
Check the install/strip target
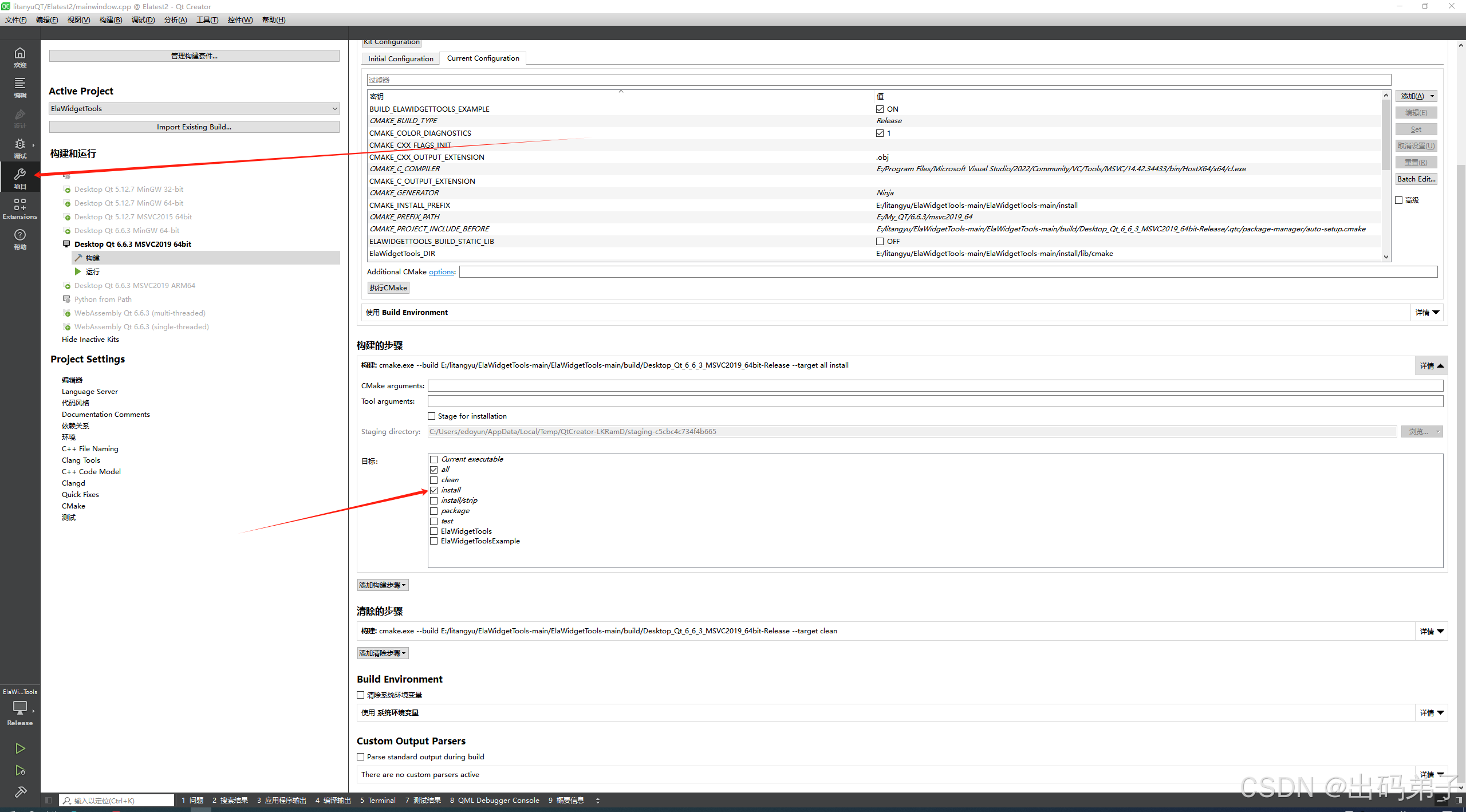coord(434,500)
